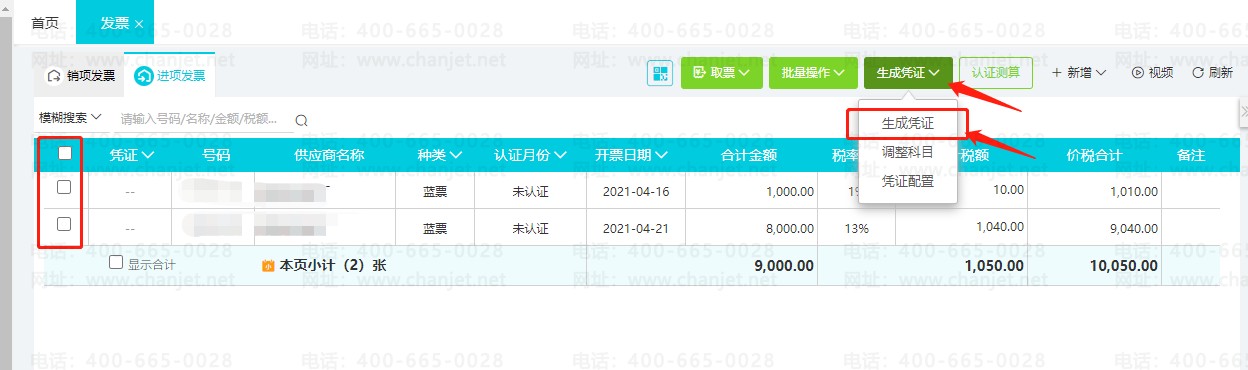
Task: Click the 2021-04-21 date cell
Action: coord(636,228)
